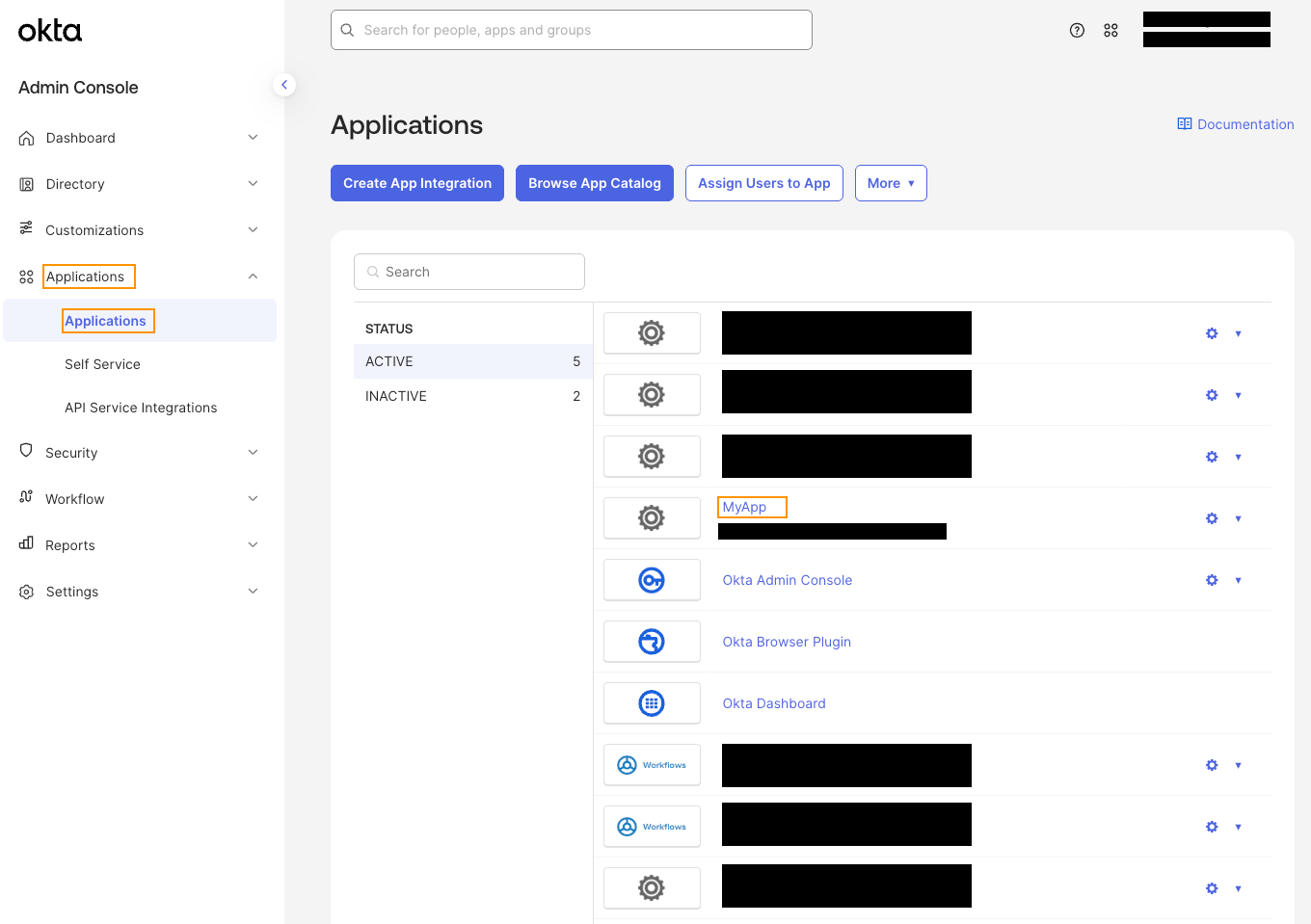Open the More dropdown button
This screenshot has height=924, width=1311.
[891, 183]
